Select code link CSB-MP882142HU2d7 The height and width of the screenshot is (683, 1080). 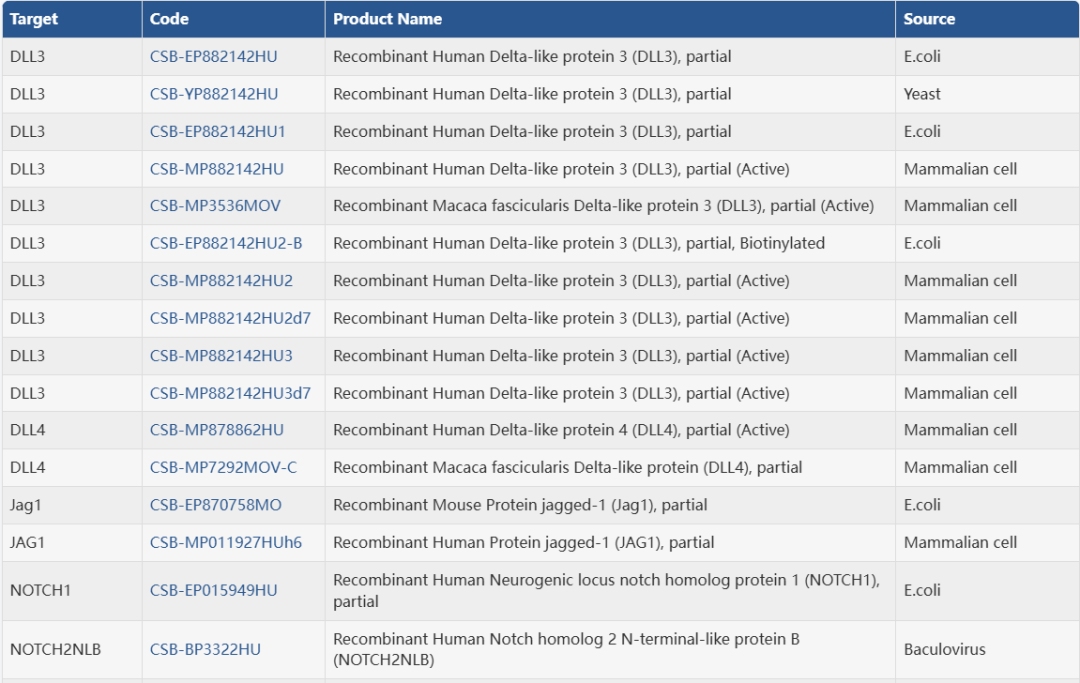point(230,318)
